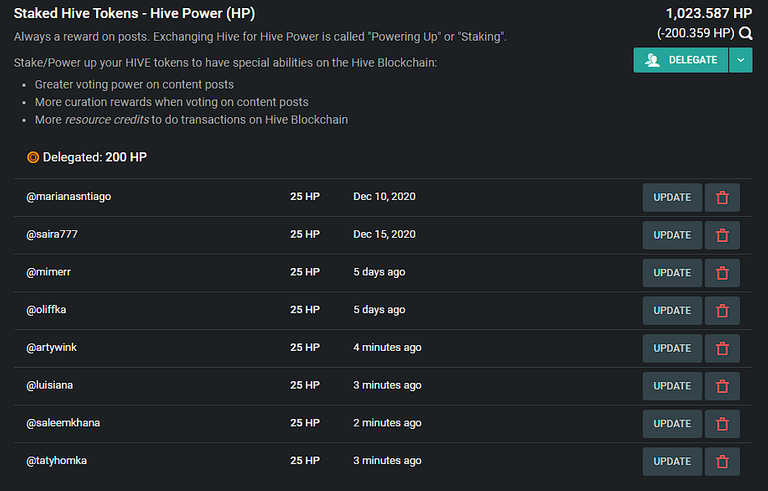Open the @luisiana profile link
Screen dimensions: 768x491
(49, 385)
